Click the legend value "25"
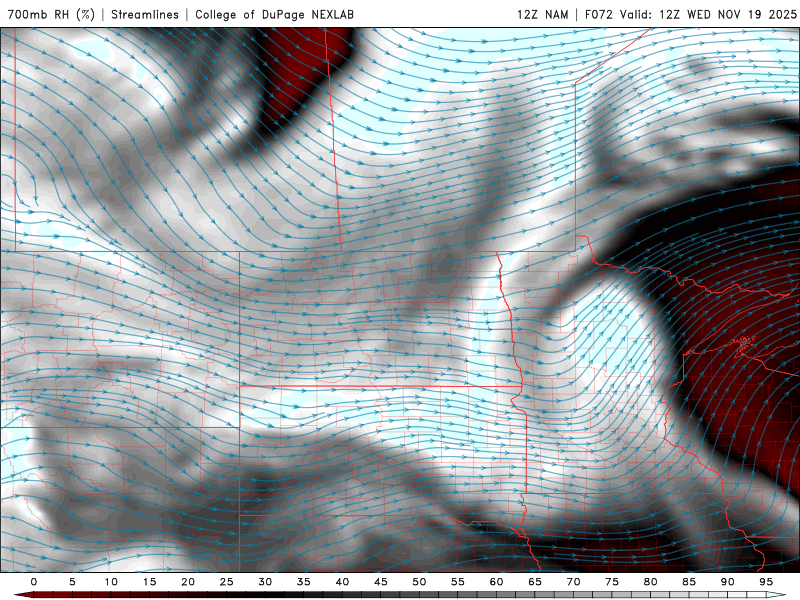Viewport: 800px width, 600px height. point(226,582)
